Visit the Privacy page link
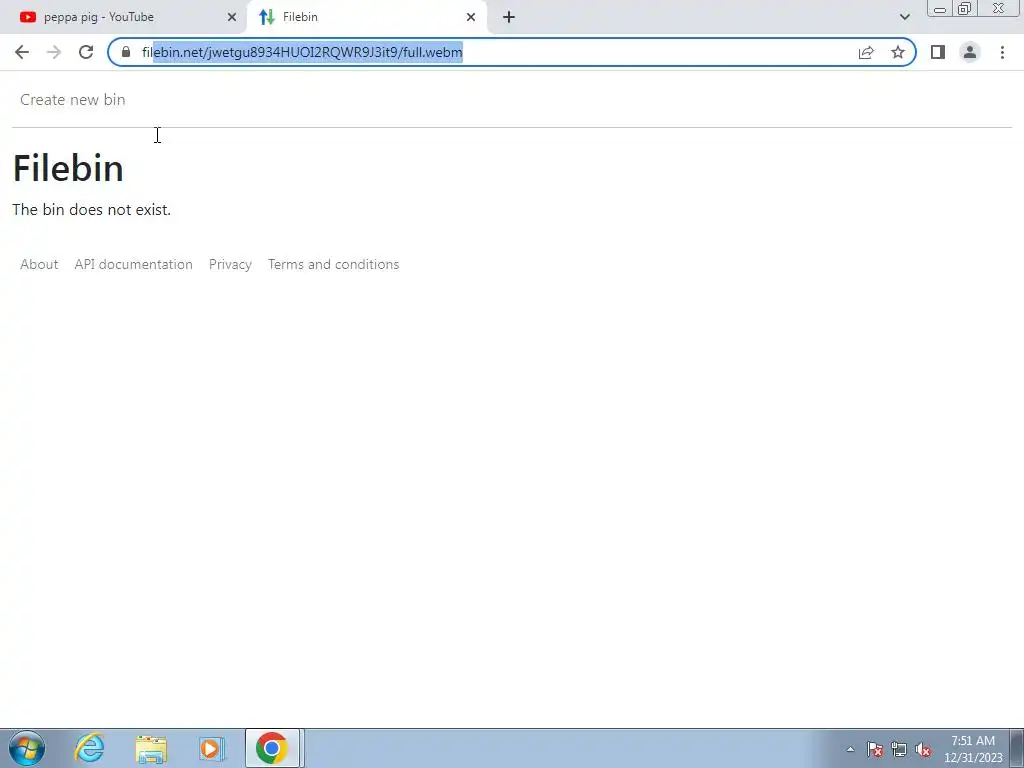 pyautogui.click(x=230, y=264)
